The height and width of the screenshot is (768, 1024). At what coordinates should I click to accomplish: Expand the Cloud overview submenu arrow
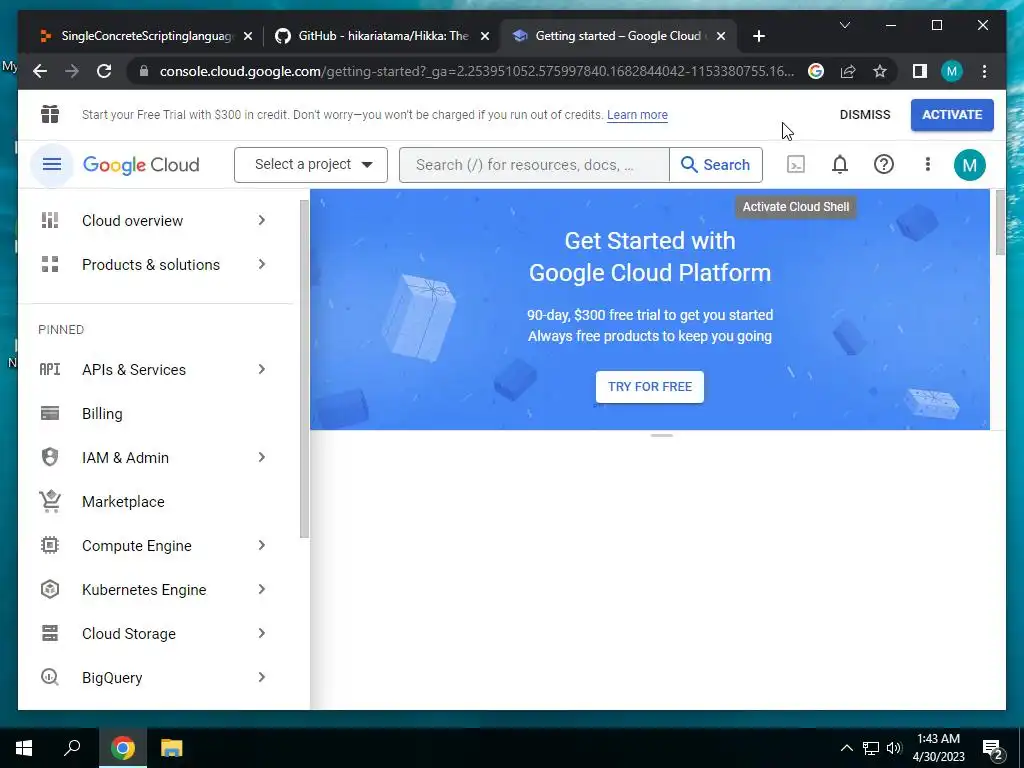(x=261, y=221)
